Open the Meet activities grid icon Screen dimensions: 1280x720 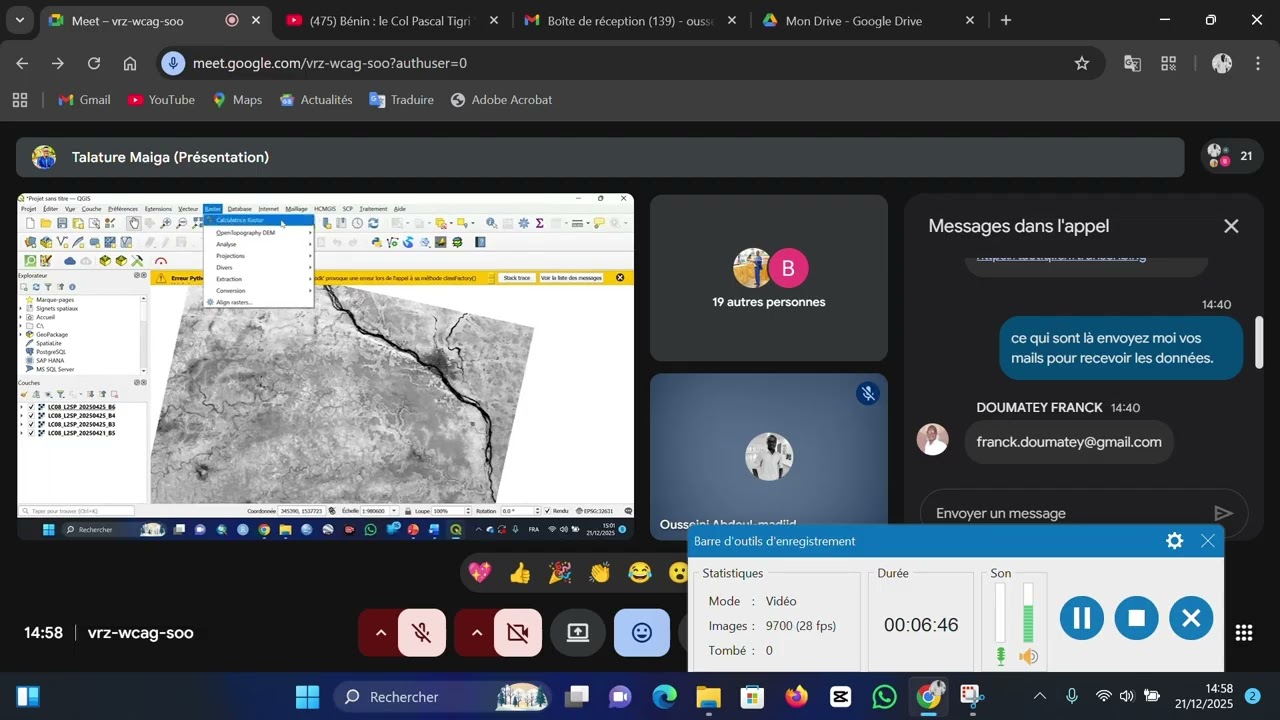click(x=1244, y=633)
